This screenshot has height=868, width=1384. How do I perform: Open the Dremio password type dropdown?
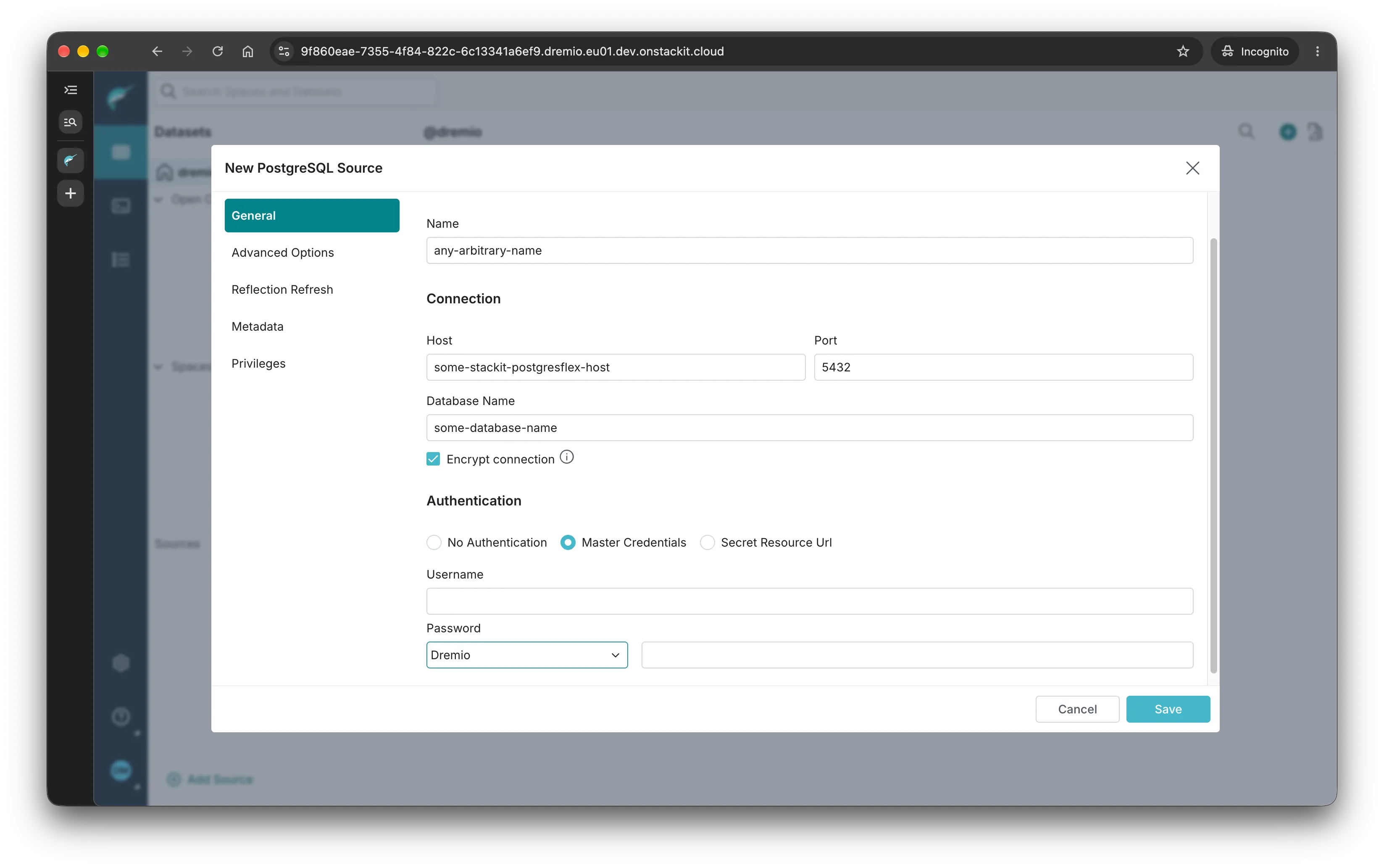[x=526, y=655]
